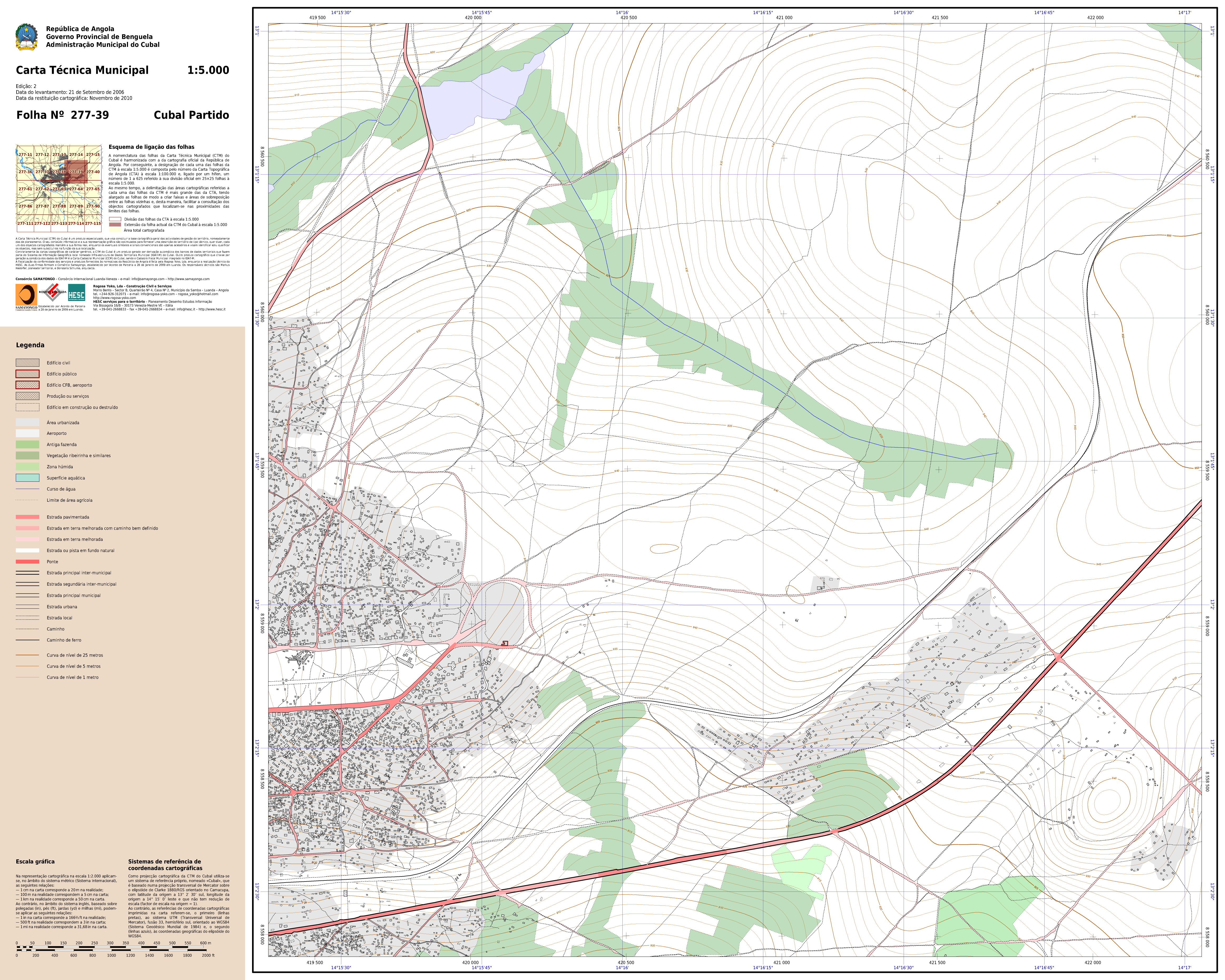Click the Caminho dashed line symbol
Viewport: 1225px width, 980px height.
(x=27, y=628)
